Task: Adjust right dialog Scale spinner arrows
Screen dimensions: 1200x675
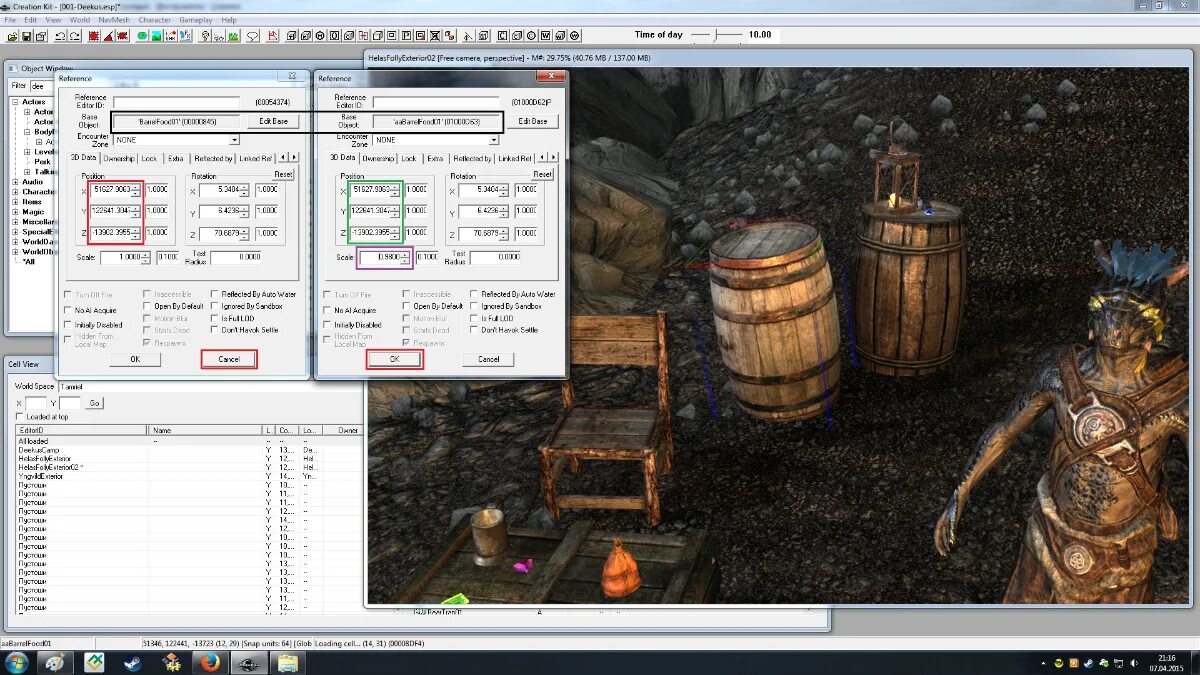Action: tap(406, 257)
